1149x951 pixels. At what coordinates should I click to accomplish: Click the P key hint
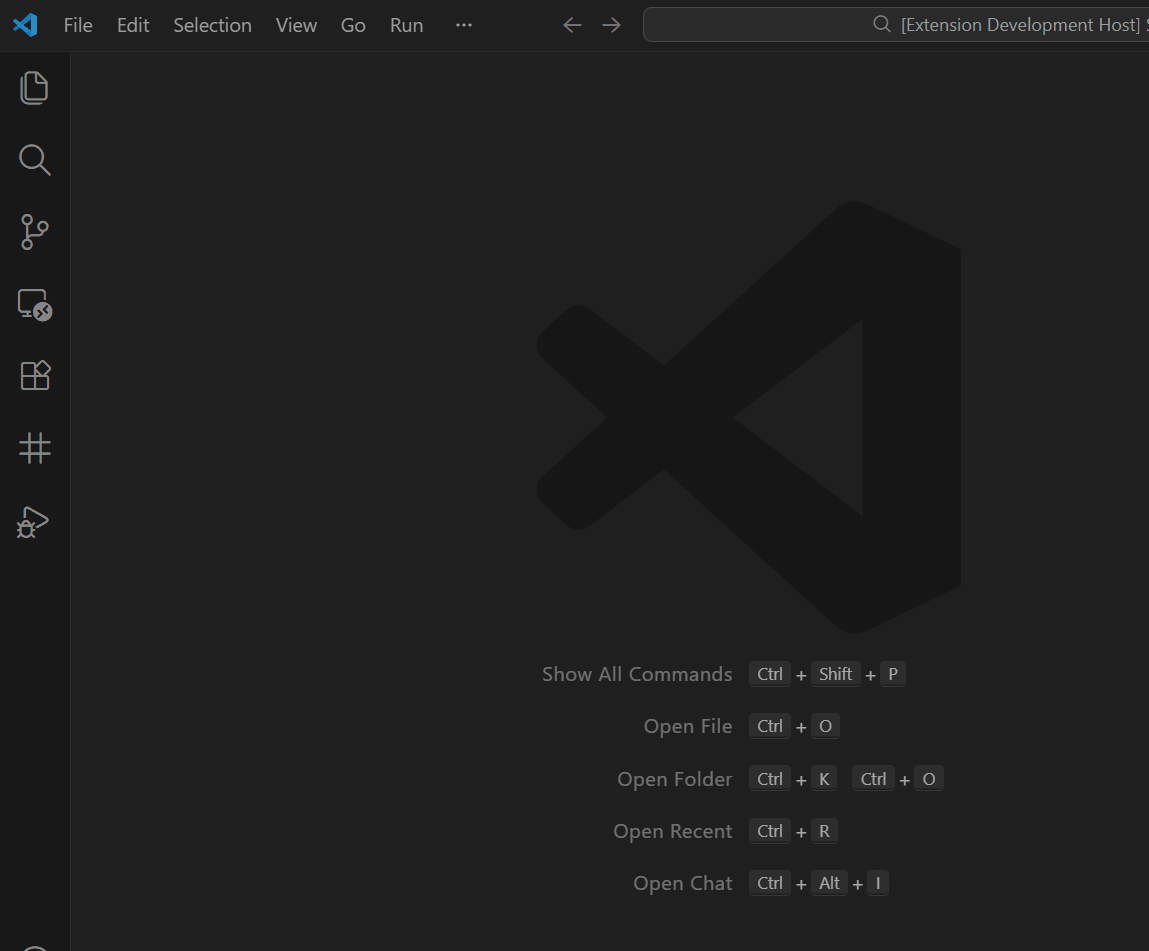(x=893, y=674)
